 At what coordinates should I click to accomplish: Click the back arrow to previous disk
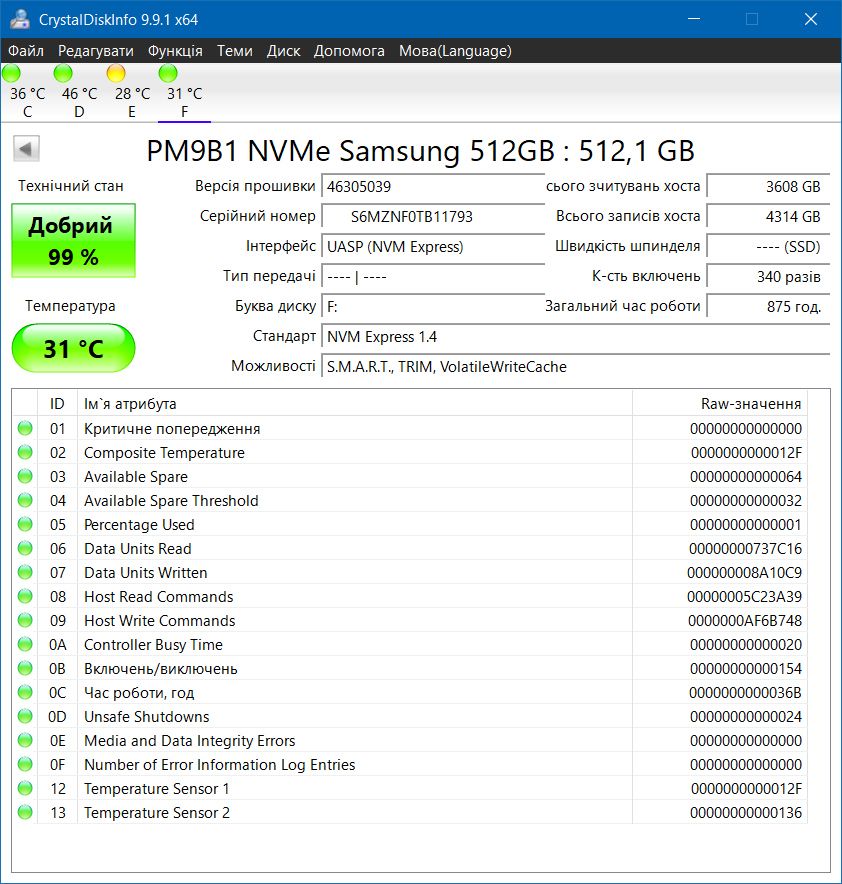point(26,149)
